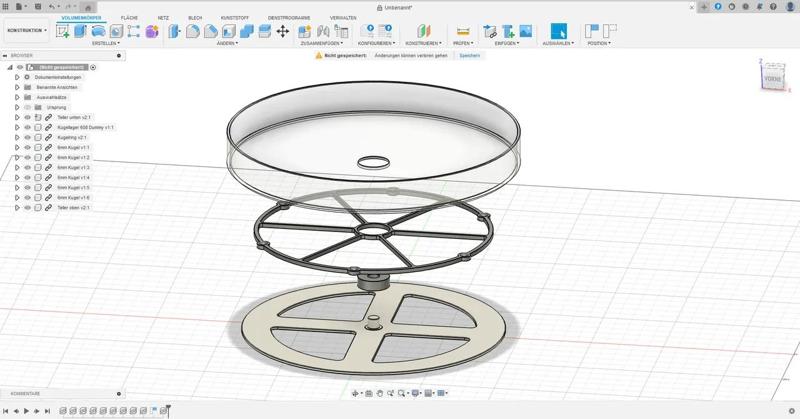Select the Chamfer tool icon

211,31
